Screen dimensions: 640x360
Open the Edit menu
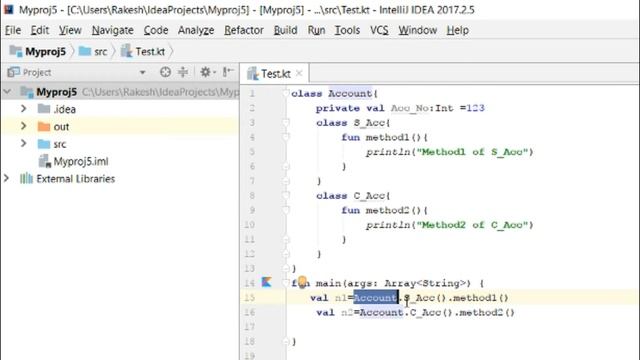40,30
